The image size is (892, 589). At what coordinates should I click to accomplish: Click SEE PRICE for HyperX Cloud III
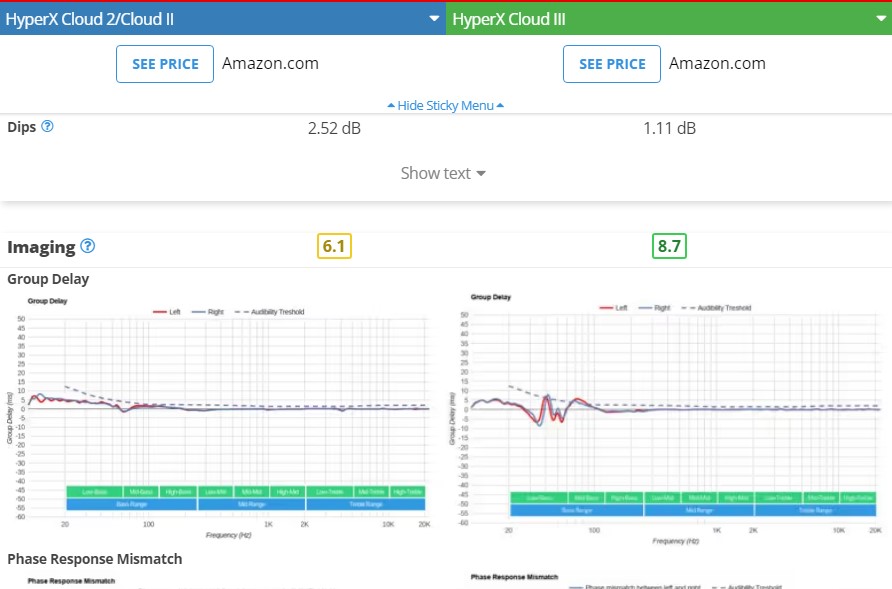(612, 64)
